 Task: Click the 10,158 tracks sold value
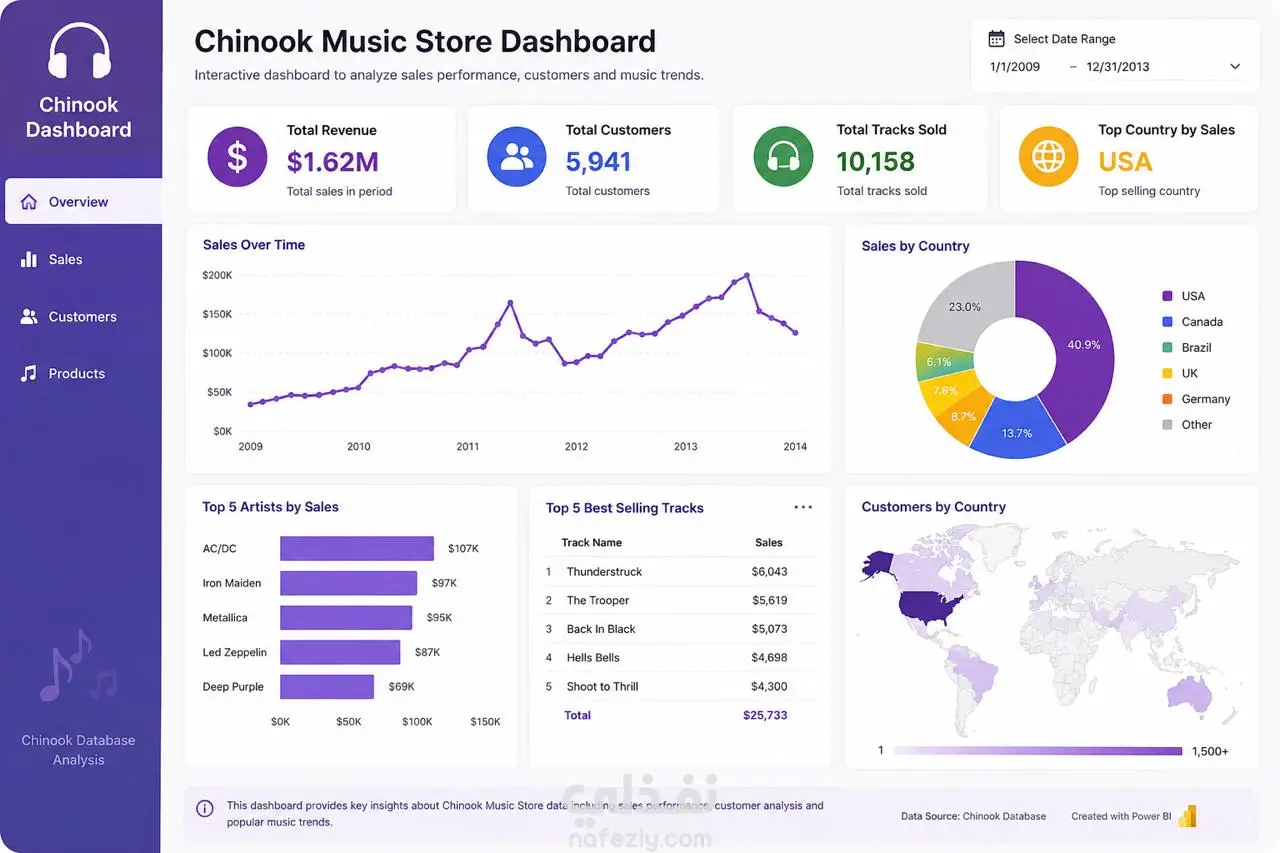click(875, 161)
